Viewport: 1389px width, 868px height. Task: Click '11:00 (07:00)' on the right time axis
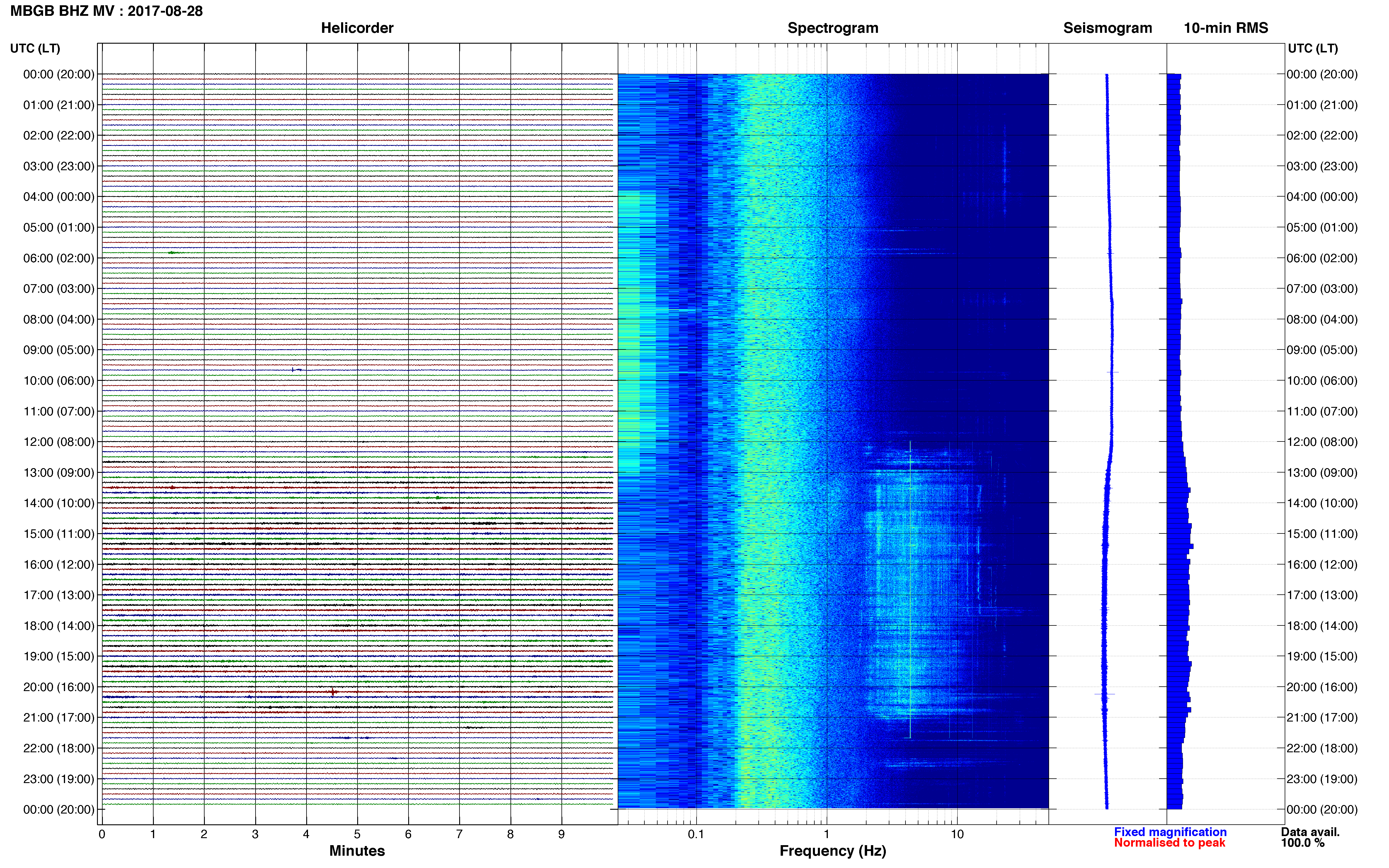(1322, 412)
